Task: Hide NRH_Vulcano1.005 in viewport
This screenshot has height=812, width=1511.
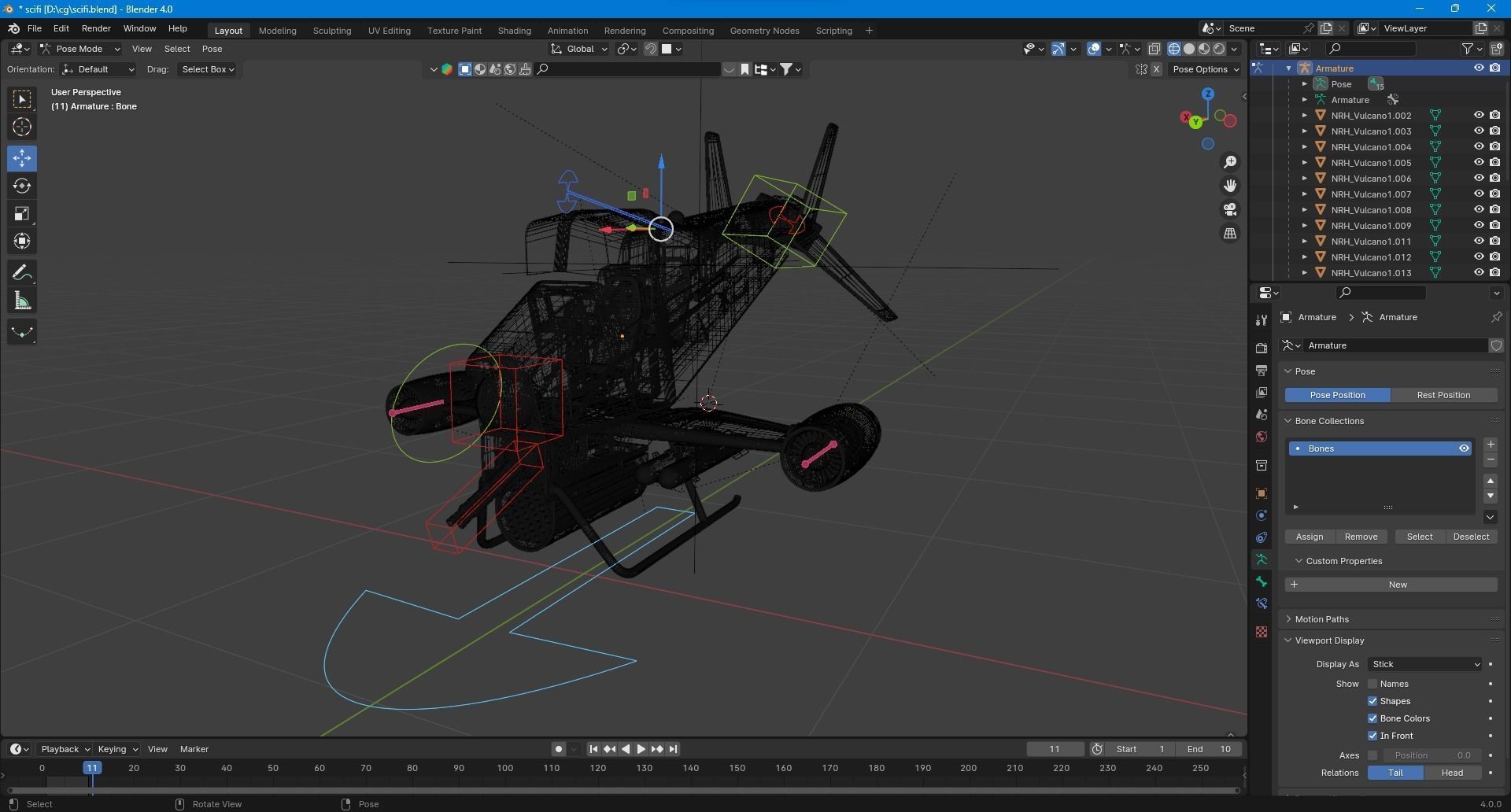Action: click(x=1479, y=162)
